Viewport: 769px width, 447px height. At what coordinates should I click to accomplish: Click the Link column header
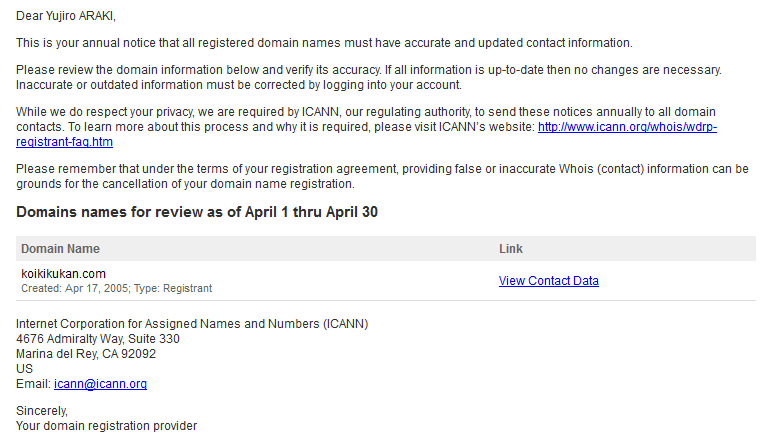[511, 249]
